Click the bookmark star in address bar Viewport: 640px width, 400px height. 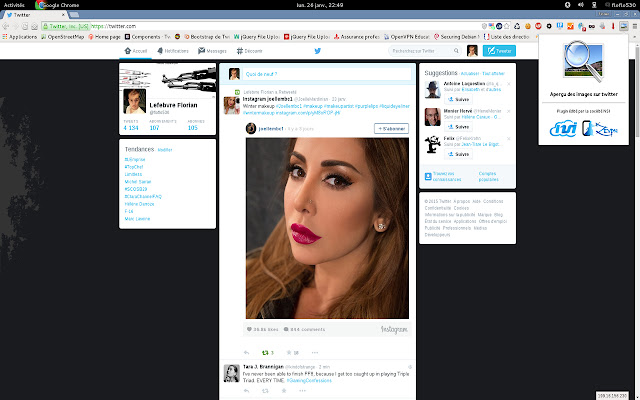[x=507, y=26]
